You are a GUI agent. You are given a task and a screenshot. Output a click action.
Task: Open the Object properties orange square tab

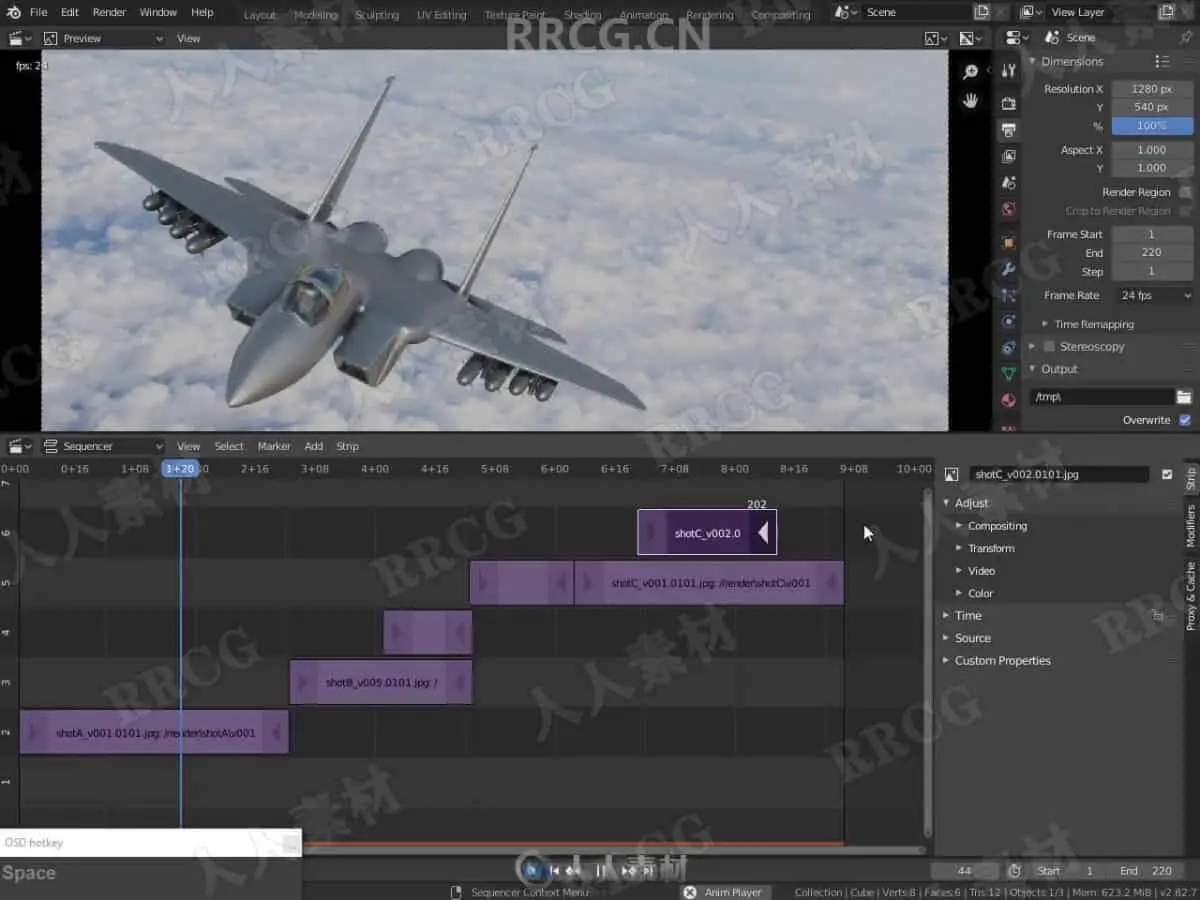point(1008,243)
